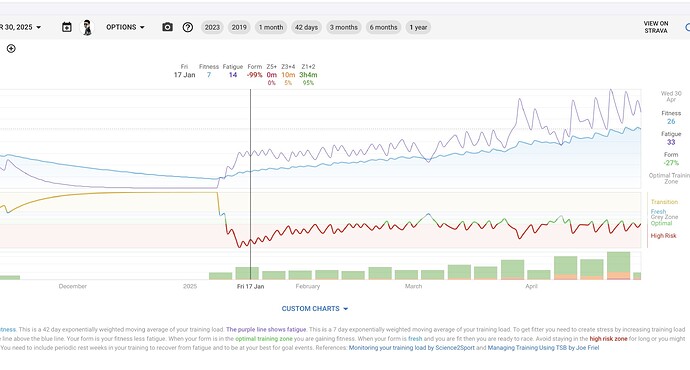The height and width of the screenshot is (370, 690).
Task: Click the VIEW ON STRAVA button
Action: (x=656, y=27)
